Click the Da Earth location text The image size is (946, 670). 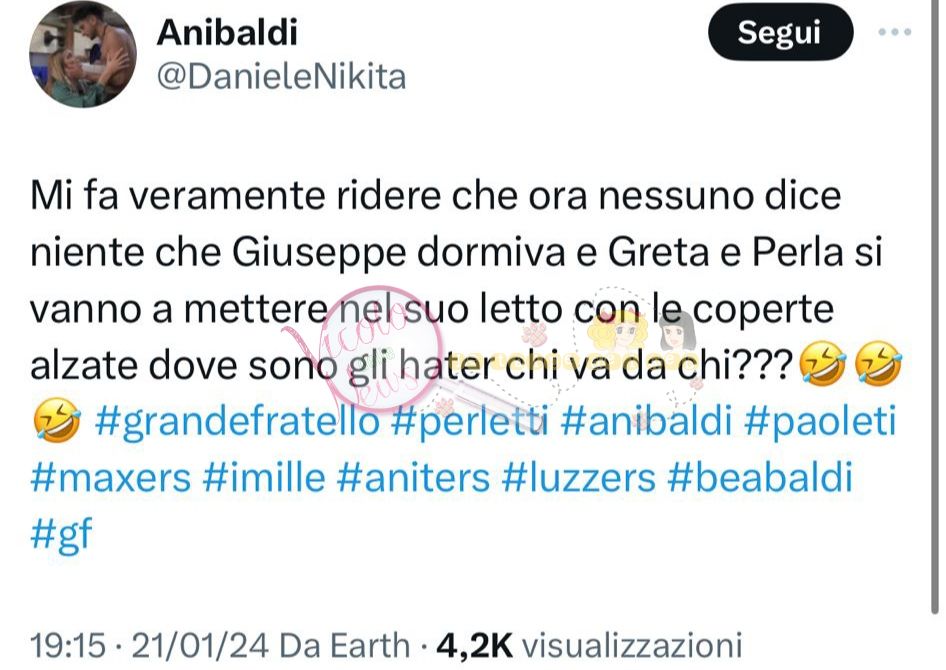344,645
